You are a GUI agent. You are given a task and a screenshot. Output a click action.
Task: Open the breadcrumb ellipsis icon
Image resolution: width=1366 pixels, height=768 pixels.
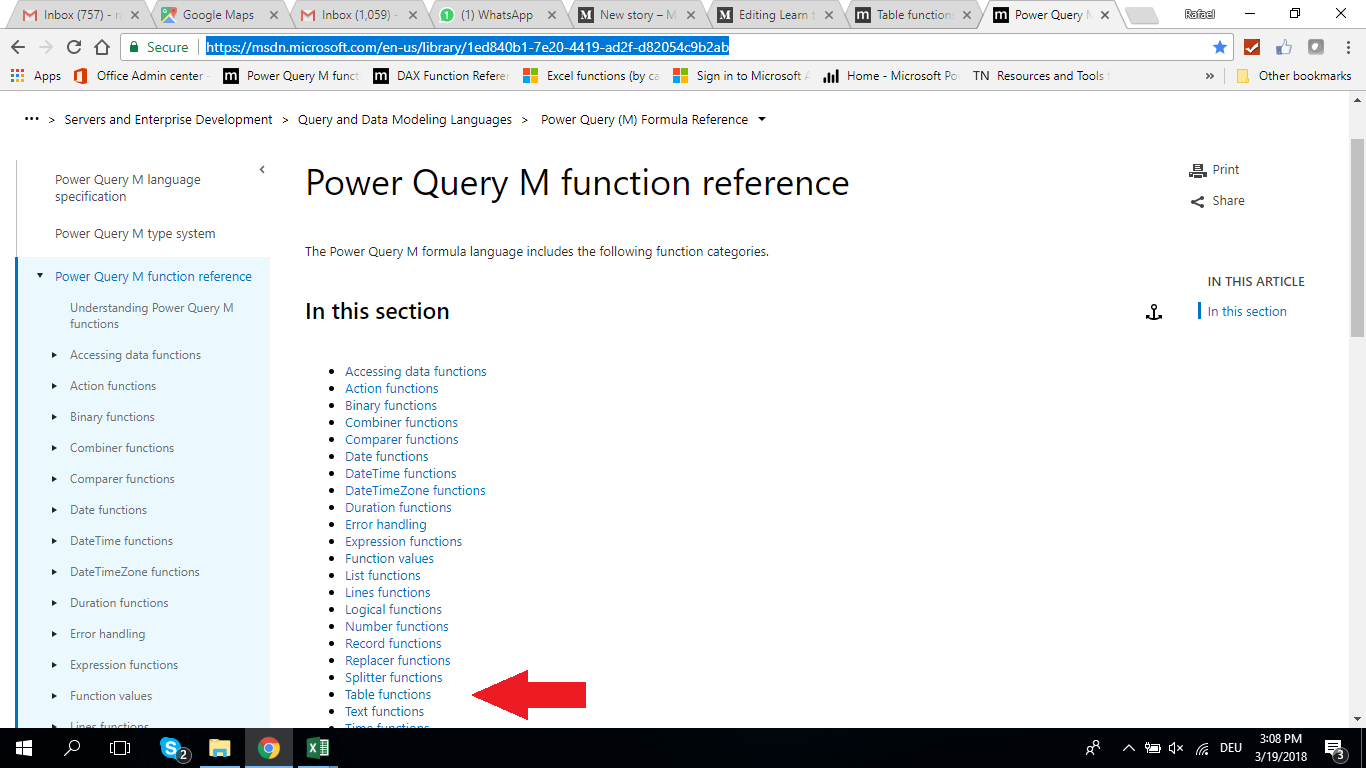tap(31, 119)
